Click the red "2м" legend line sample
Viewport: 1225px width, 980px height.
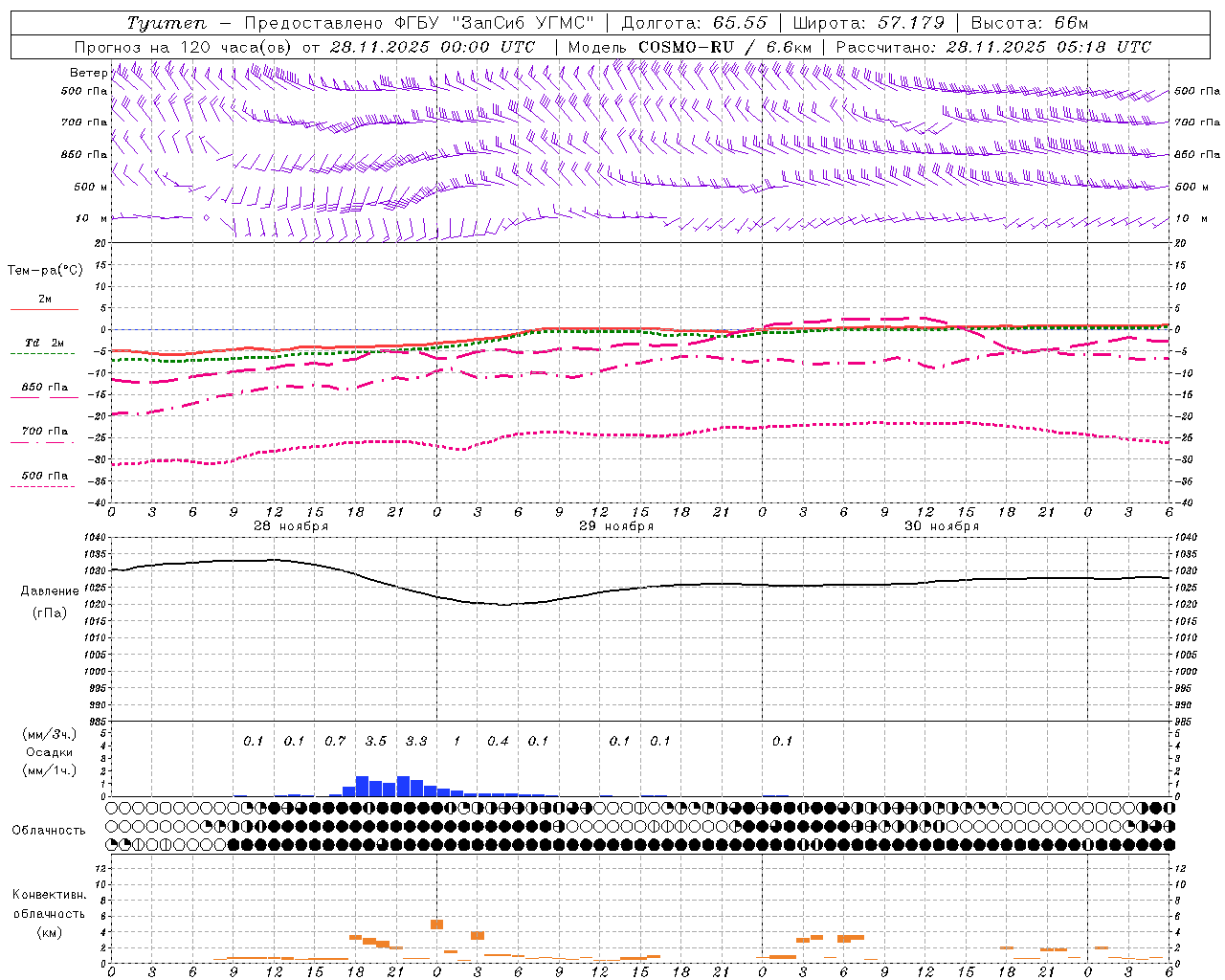44,309
